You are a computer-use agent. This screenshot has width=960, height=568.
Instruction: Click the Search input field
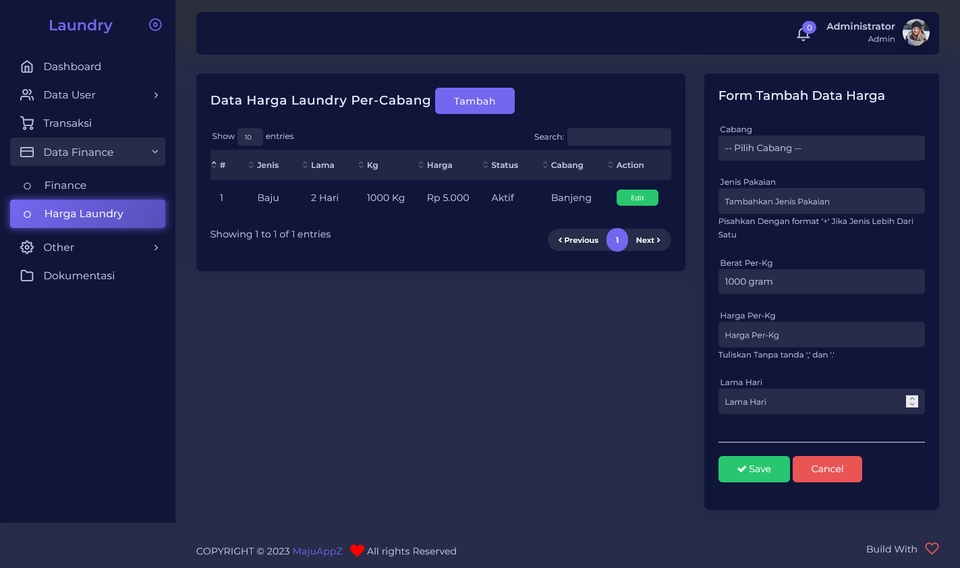(619, 136)
